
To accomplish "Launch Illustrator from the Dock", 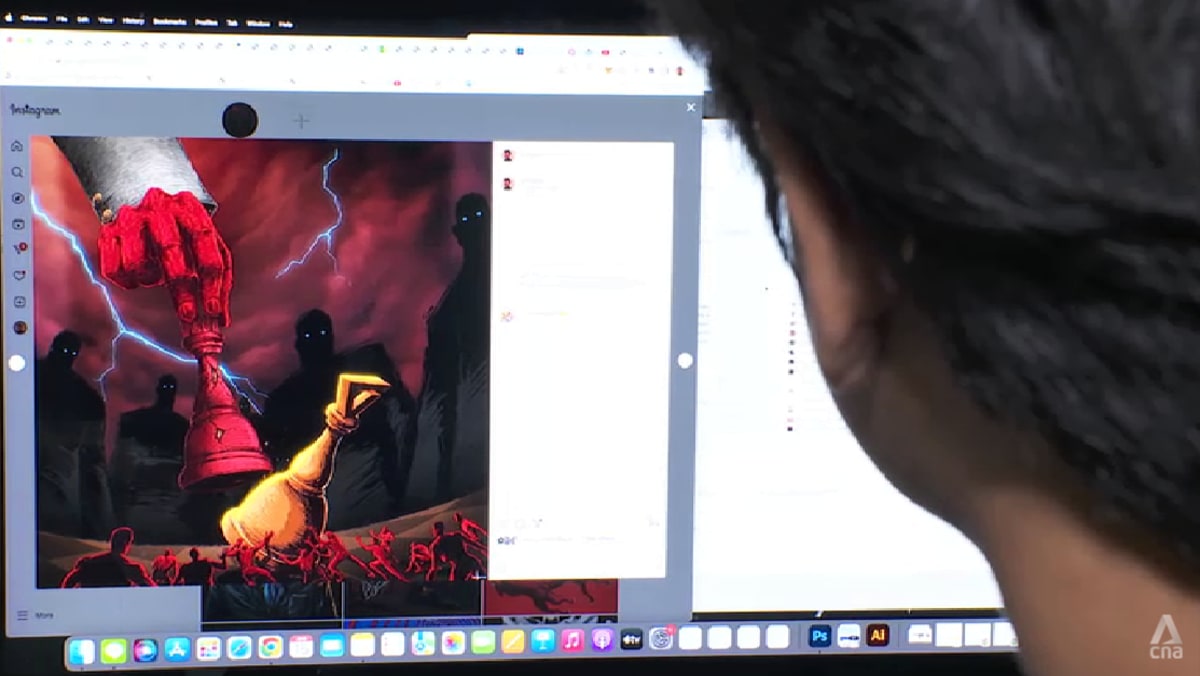I will tap(878, 636).
